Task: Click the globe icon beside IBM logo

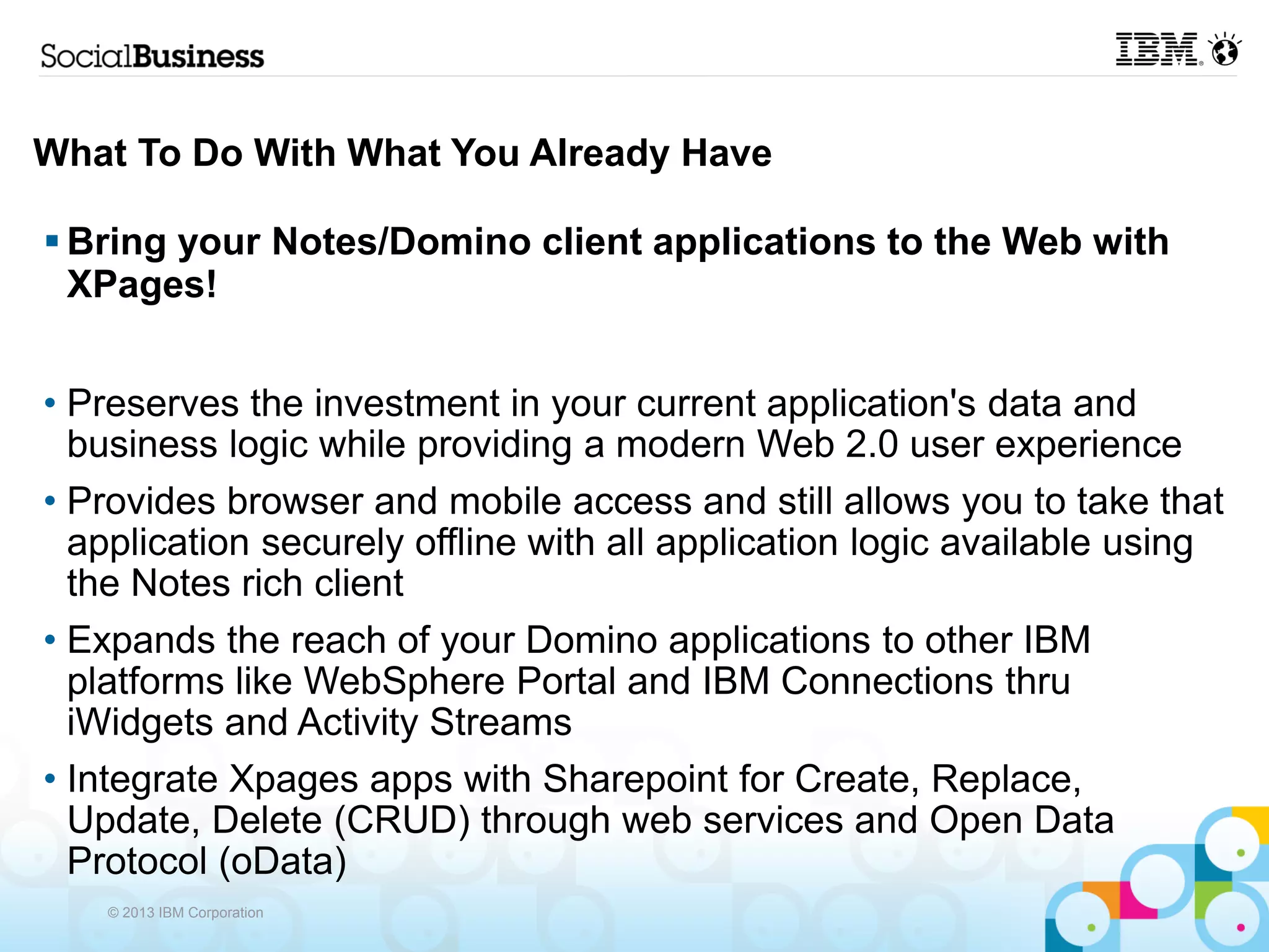Action: point(1225,49)
